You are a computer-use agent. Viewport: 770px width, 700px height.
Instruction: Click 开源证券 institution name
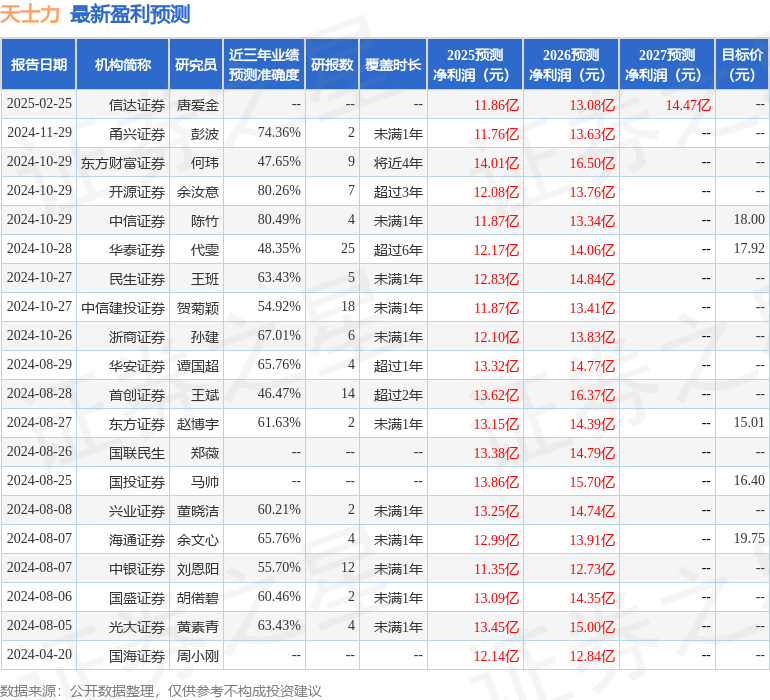point(137,192)
